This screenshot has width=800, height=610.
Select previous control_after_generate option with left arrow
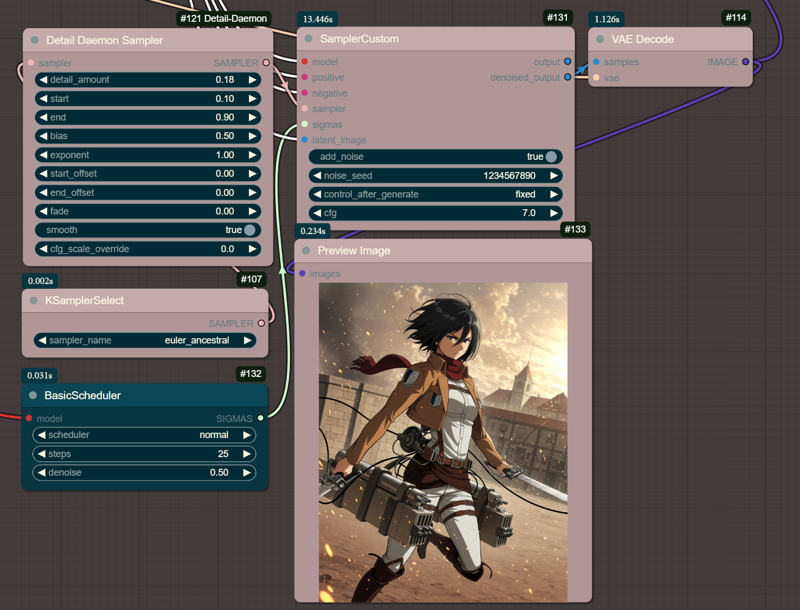pyautogui.click(x=317, y=194)
